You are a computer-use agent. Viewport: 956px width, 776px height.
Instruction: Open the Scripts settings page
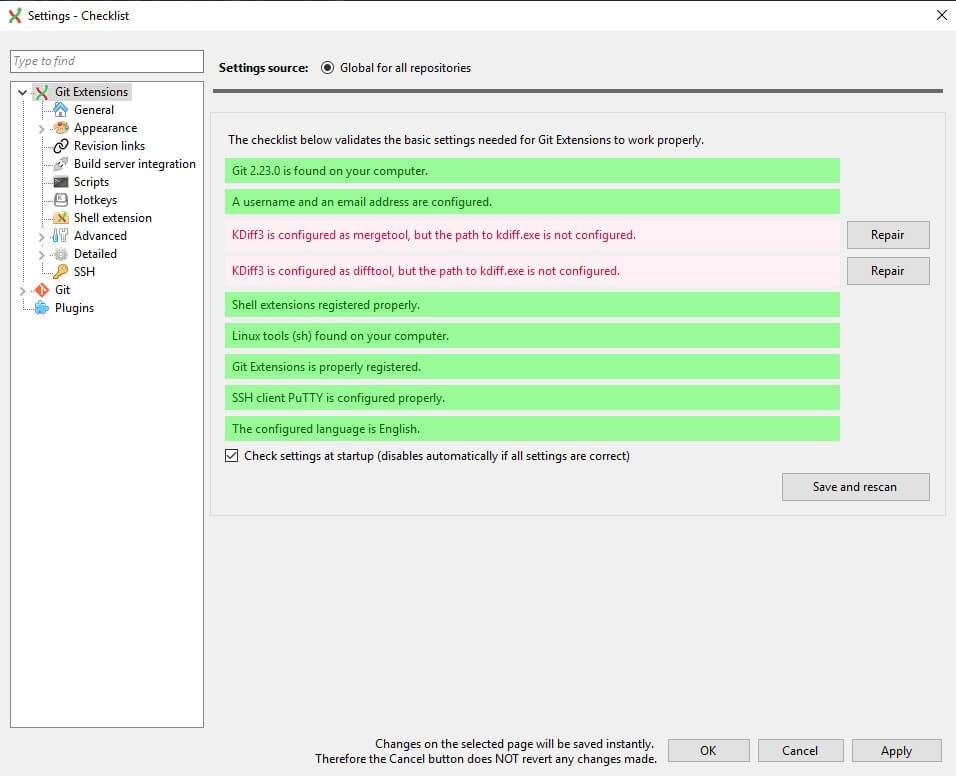(x=91, y=182)
